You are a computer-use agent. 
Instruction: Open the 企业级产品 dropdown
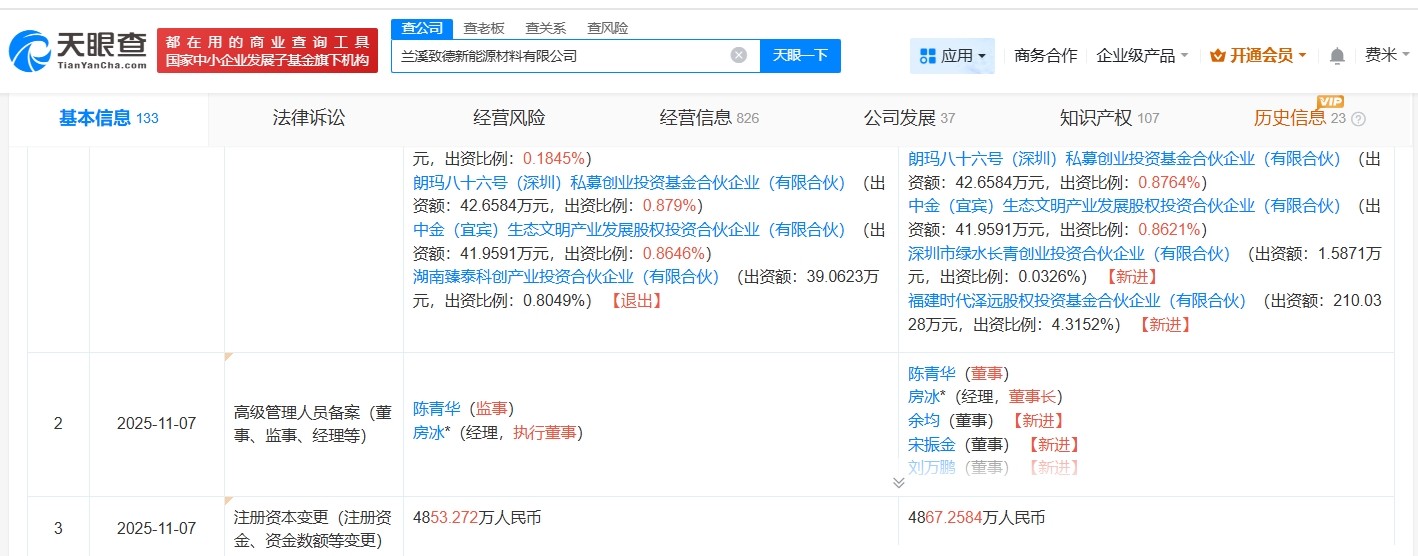(1142, 56)
